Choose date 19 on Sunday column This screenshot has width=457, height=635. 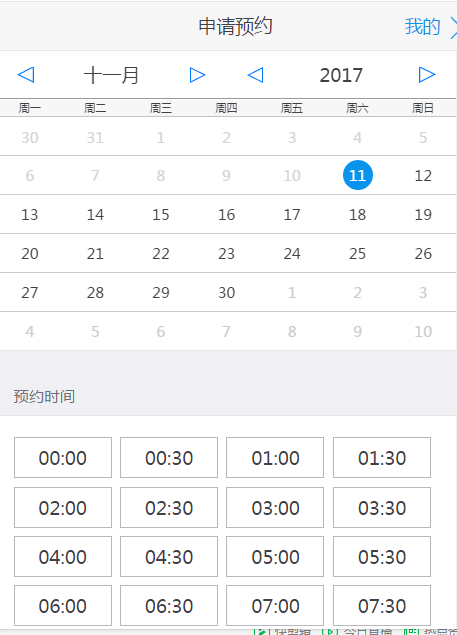tap(423, 214)
